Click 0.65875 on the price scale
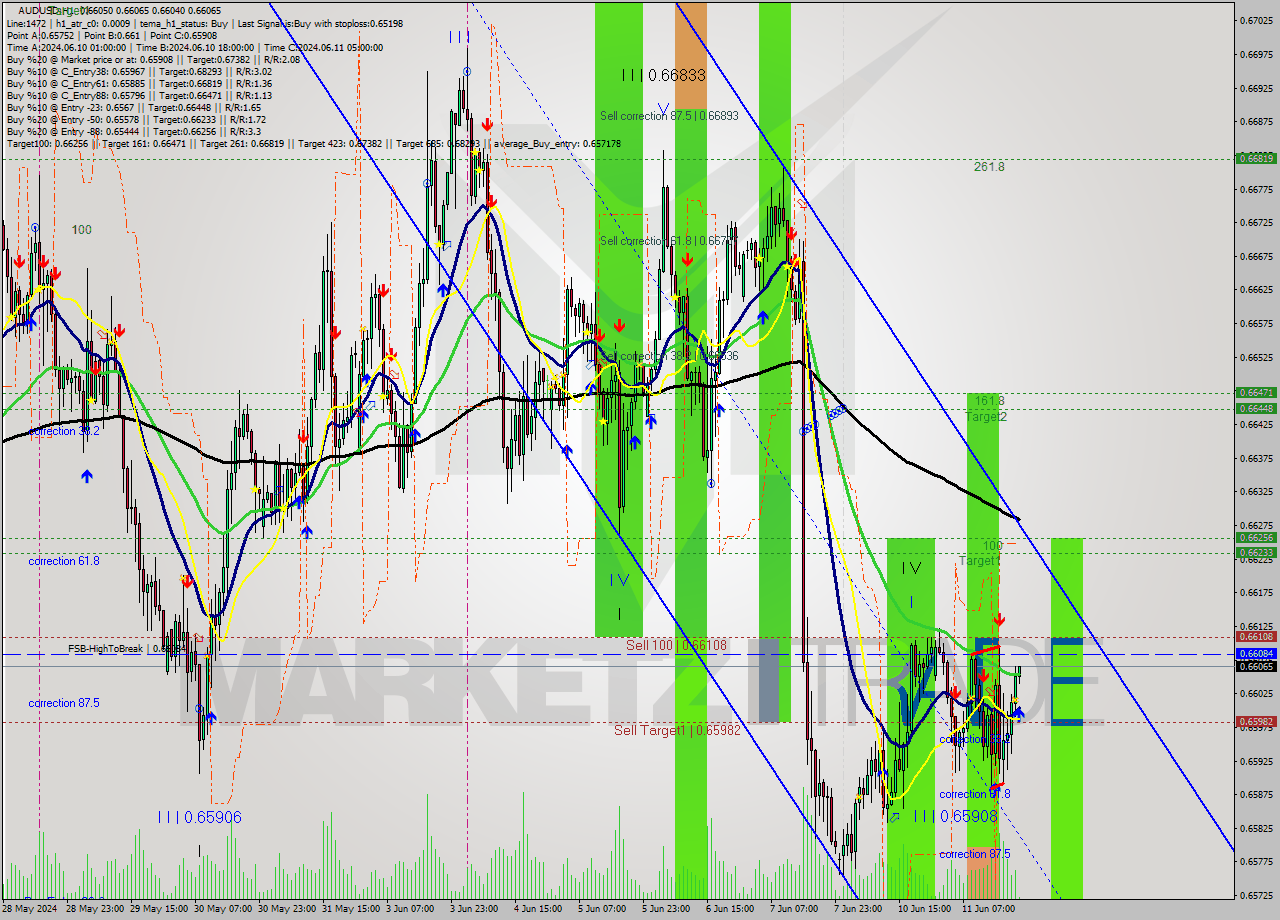Screen dimensions: 1280x920 coord(1255,795)
